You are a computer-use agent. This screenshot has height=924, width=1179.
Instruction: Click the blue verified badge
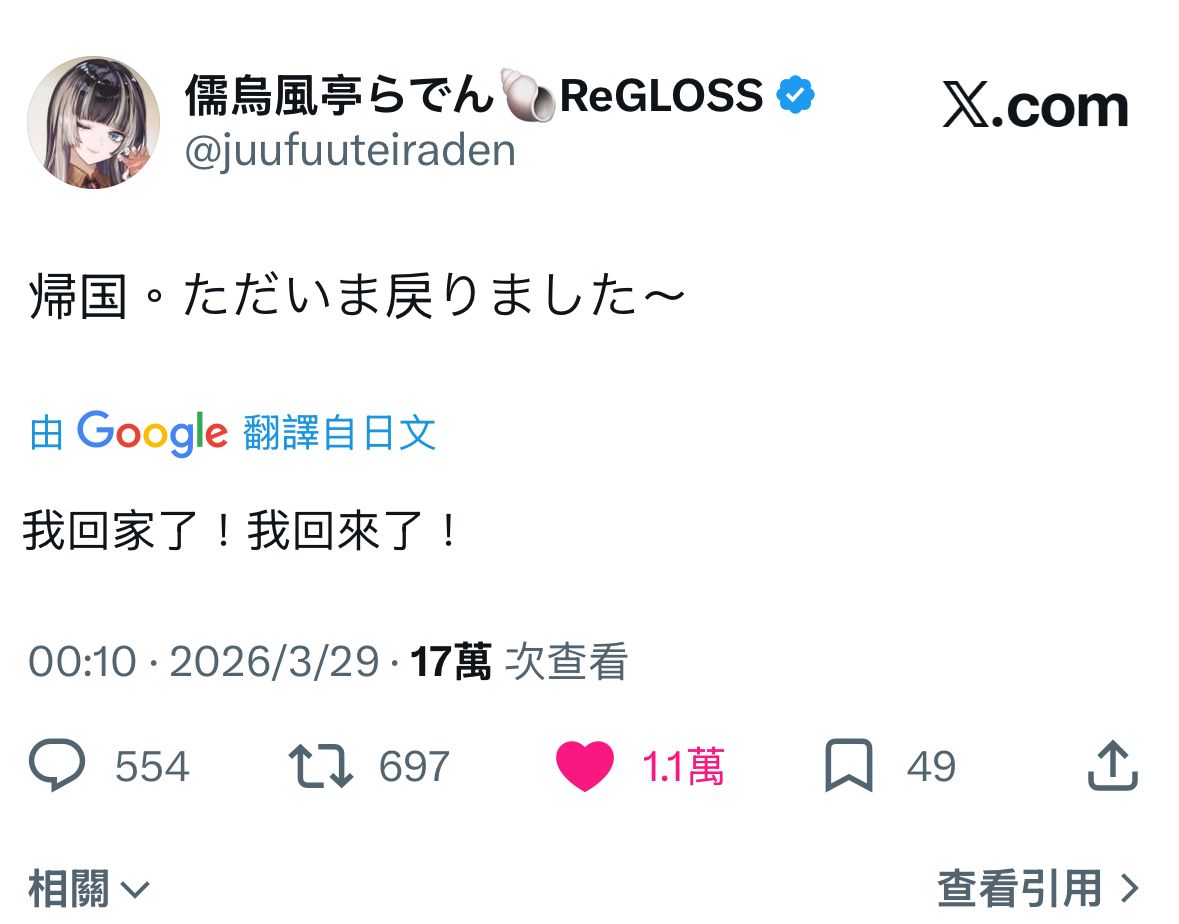coord(796,96)
